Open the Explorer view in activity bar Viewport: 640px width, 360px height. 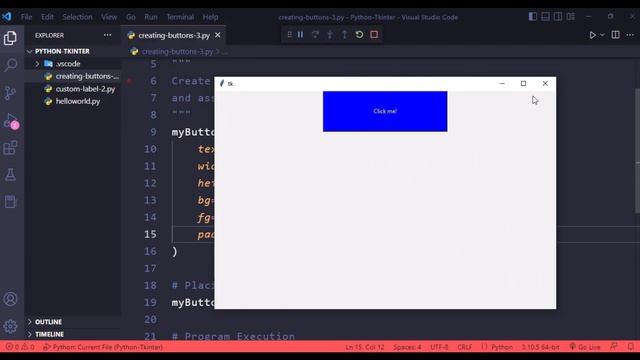pyautogui.click(x=10, y=38)
